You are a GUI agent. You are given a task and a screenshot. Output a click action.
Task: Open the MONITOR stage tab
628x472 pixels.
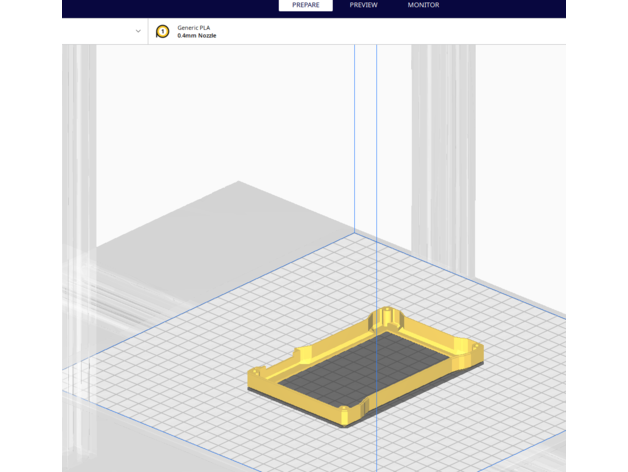click(423, 5)
